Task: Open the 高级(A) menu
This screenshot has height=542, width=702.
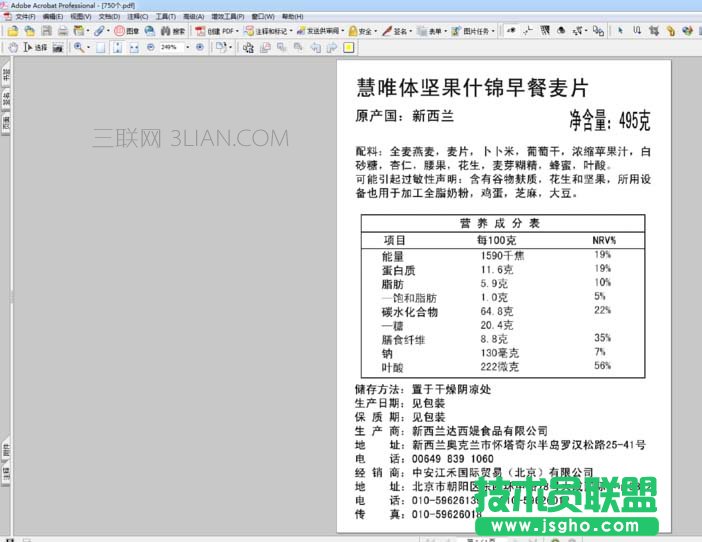Action: (193, 17)
